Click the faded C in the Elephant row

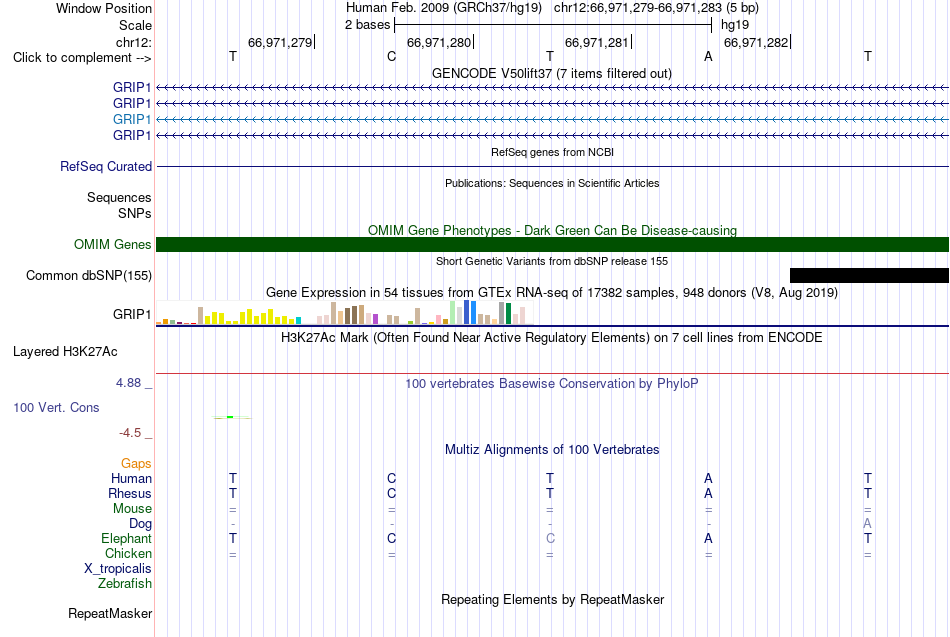pos(550,538)
